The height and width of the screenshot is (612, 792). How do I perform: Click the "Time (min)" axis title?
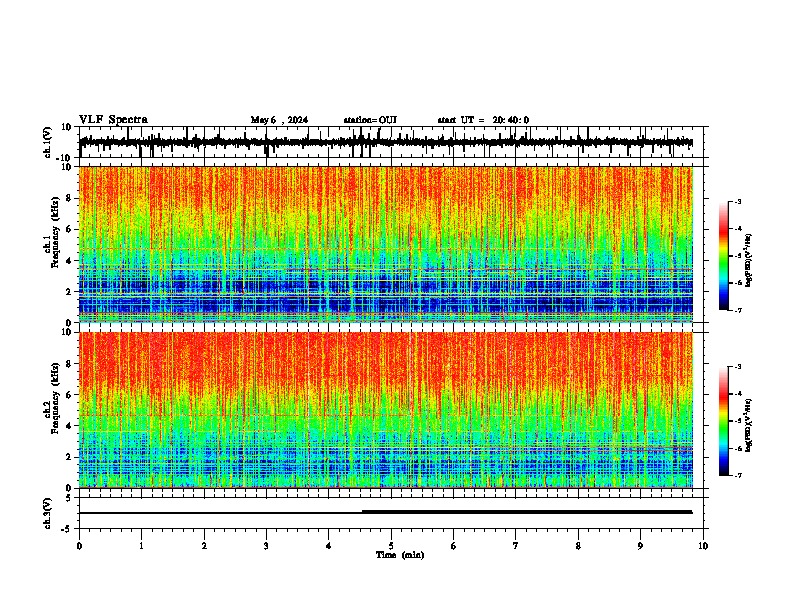pyautogui.click(x=400, y=555)
